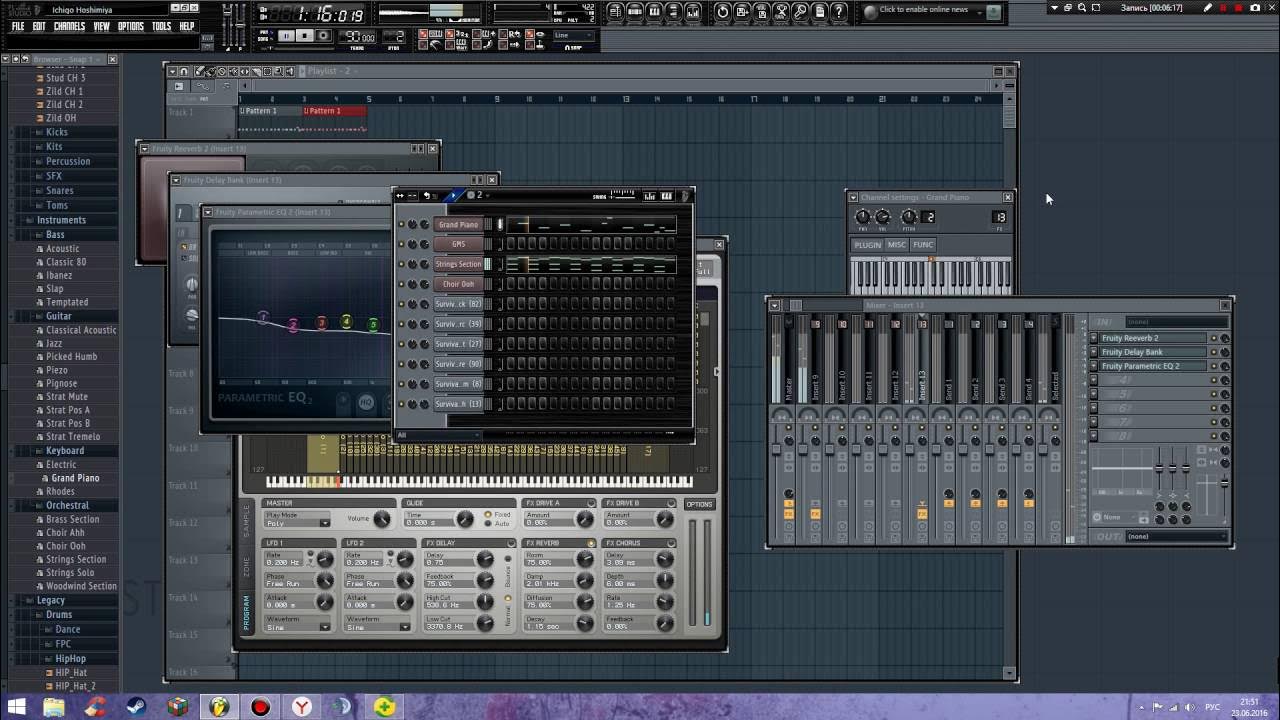Select the Strings Section channel button
Screen dimensions: 1280x720
458,264
